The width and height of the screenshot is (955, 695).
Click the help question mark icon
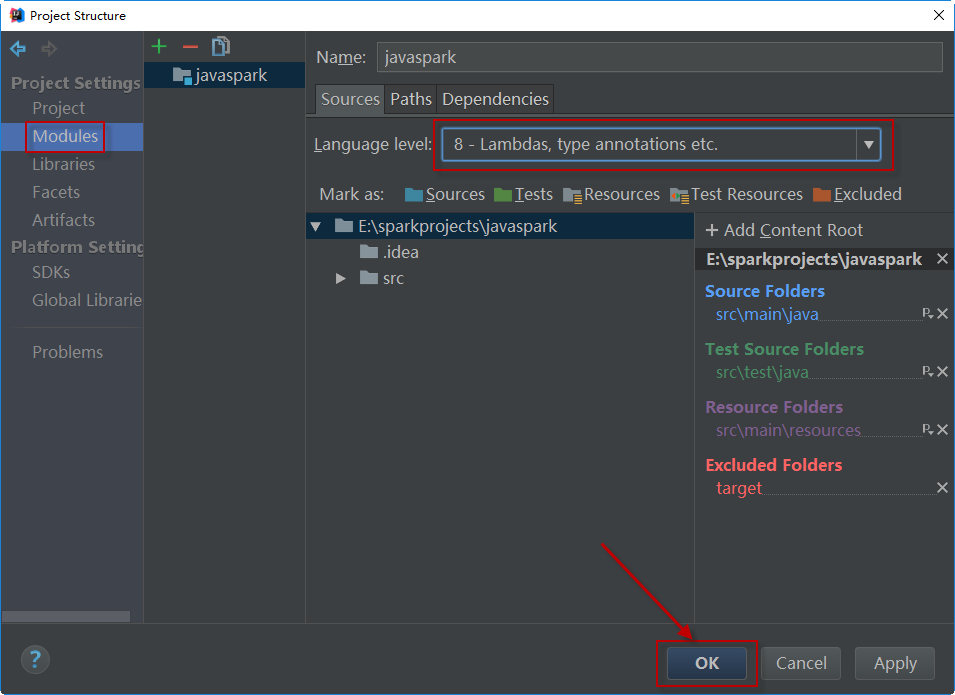[x=35, y=659]
